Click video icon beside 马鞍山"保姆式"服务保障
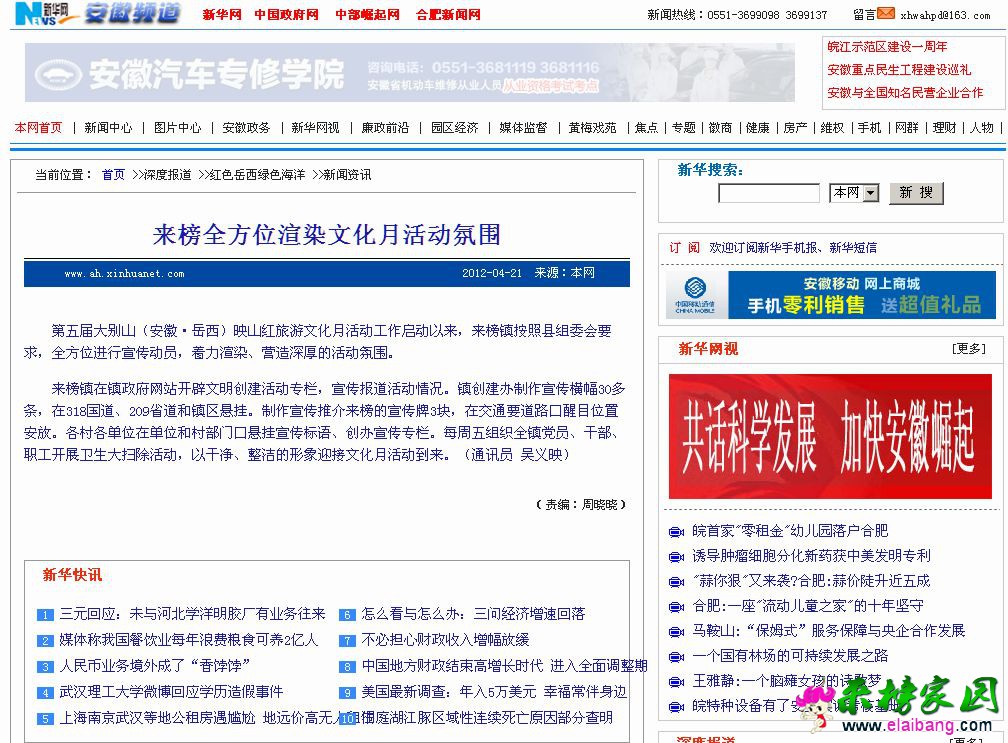1008x743 pixels. 675,632
